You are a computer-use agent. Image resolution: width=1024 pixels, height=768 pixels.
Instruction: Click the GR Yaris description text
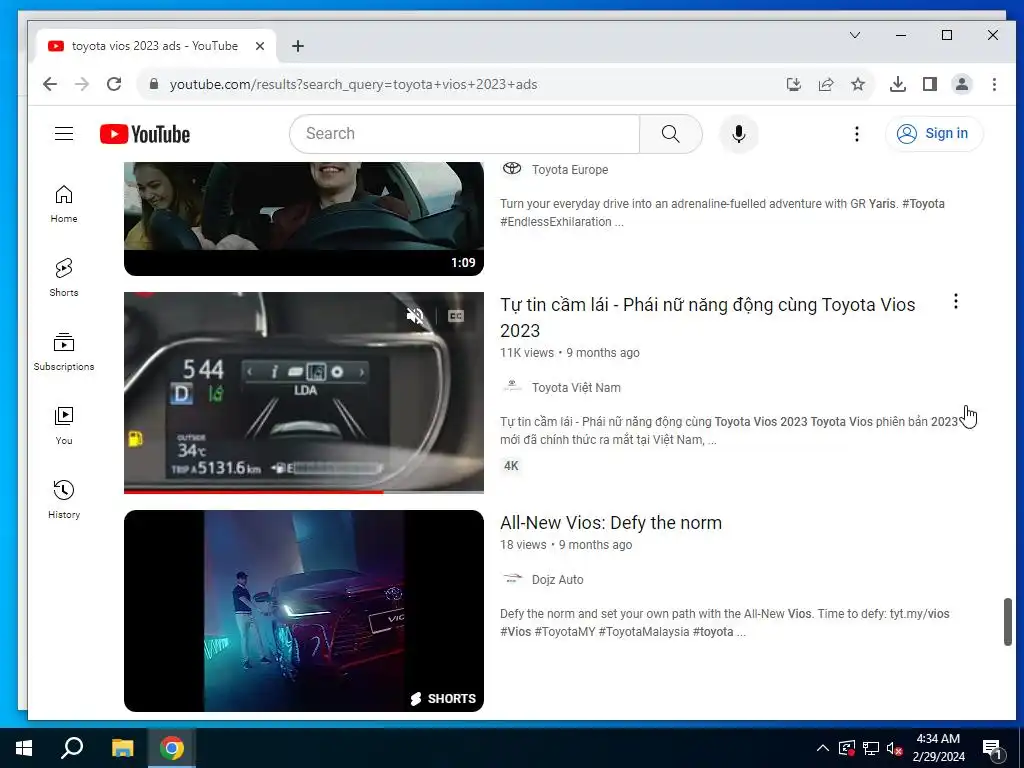pyautogui.click(x=722, y=213)
